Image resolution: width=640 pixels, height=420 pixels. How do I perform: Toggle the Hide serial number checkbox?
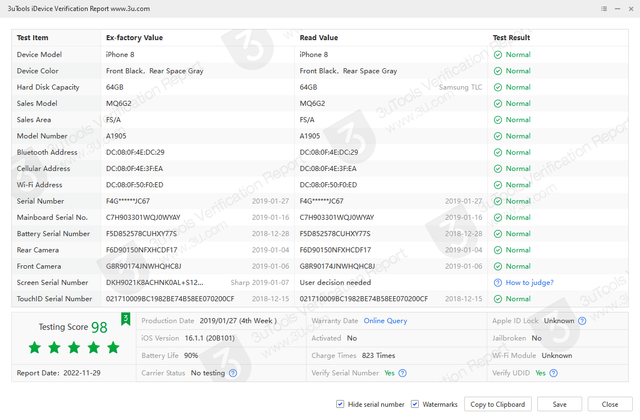[x=340, y=404]
